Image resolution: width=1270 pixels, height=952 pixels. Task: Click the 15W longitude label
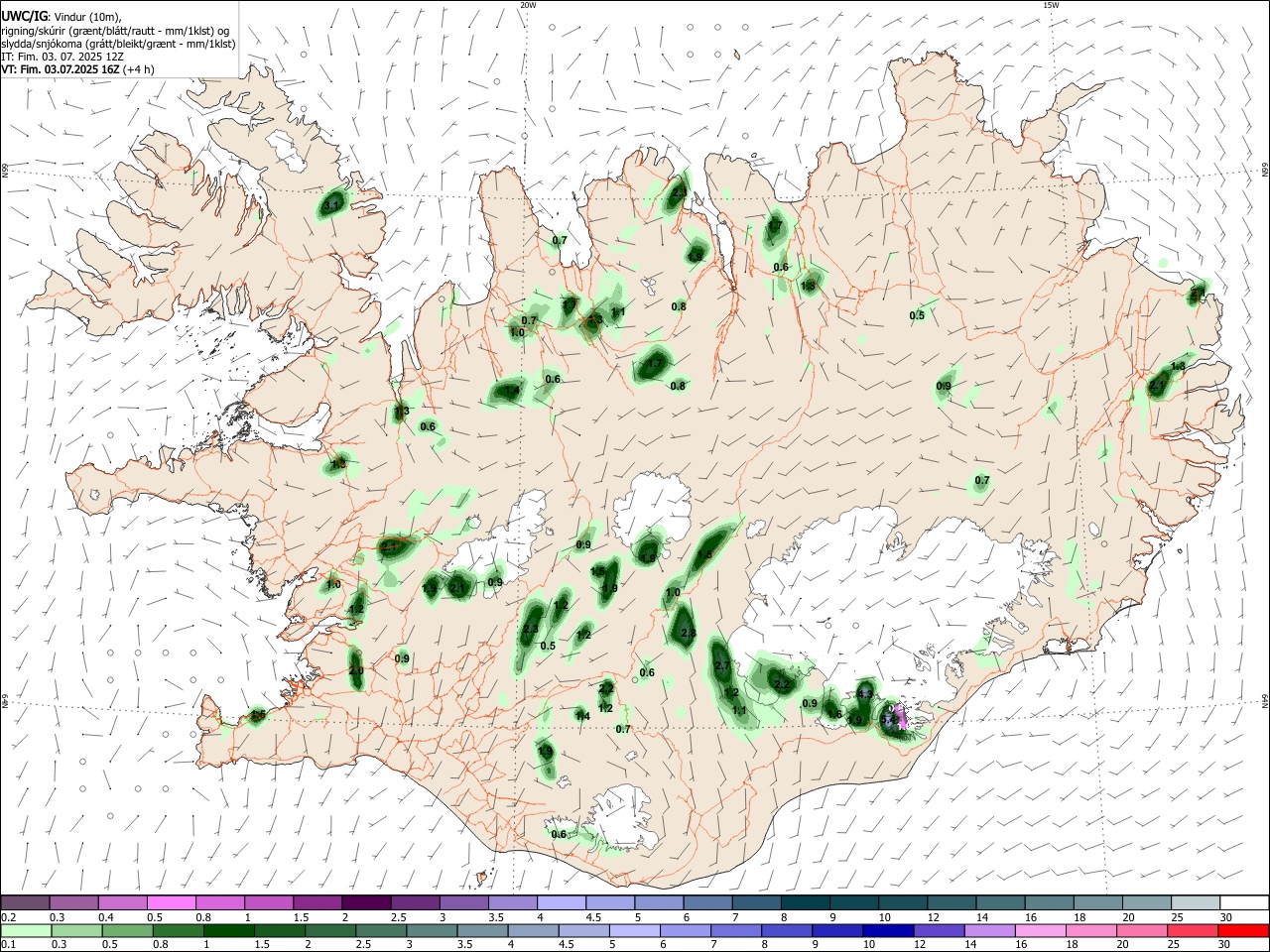click(1051, 5)
